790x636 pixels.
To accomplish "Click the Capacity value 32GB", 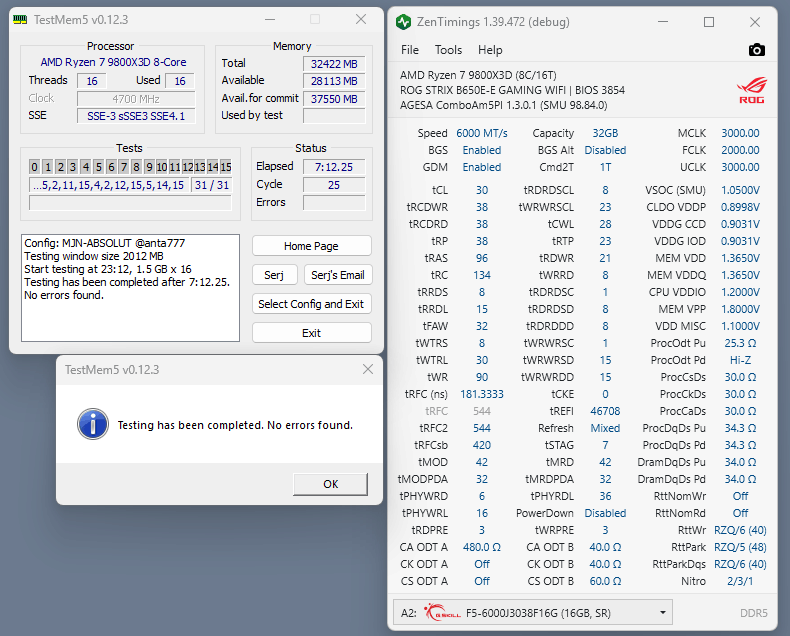I will [605, 133].
